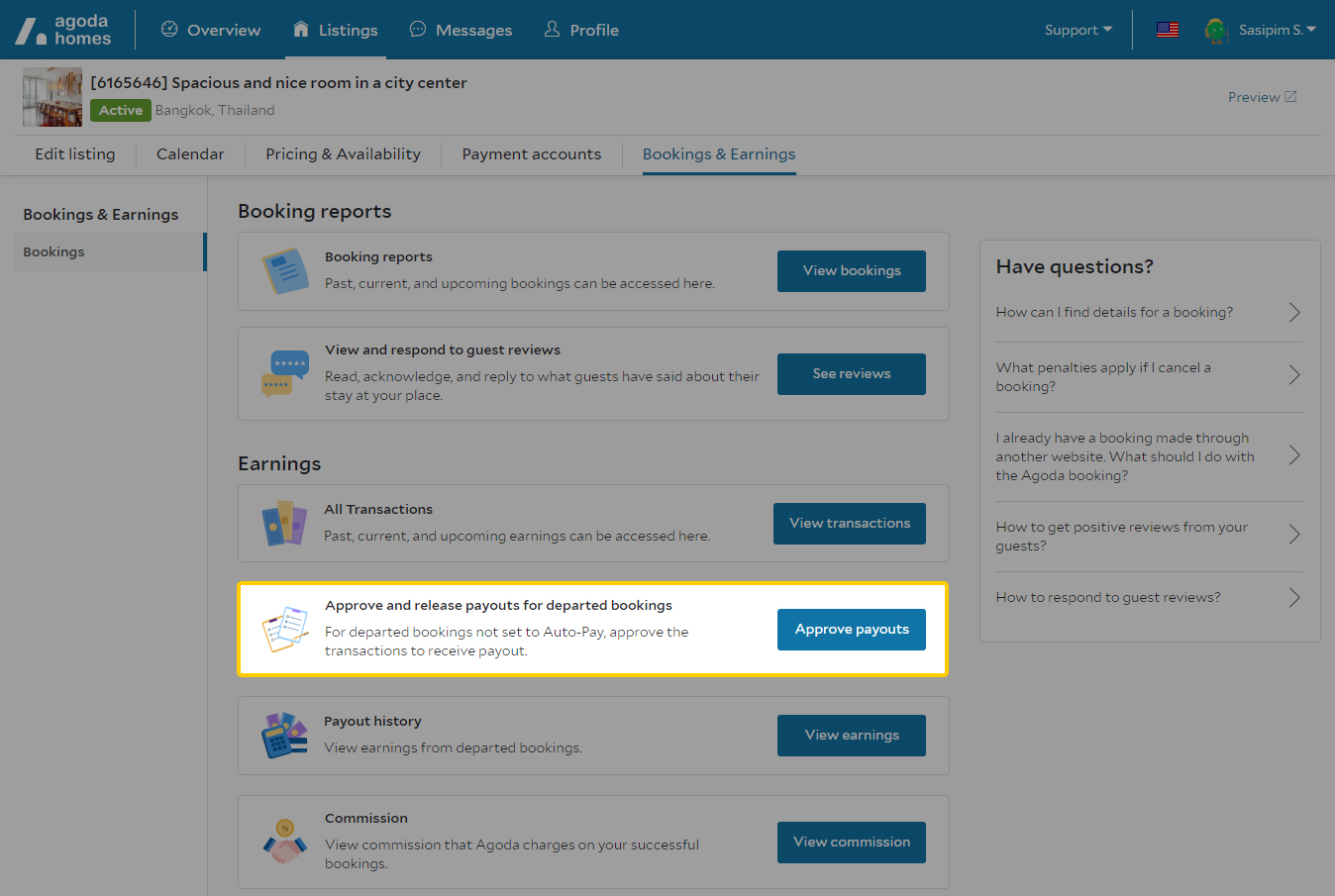The height and width of the screenshot is (896, 1335).
Task: Expand 'How to respond to guest reviews?'
Action: pyautogui.click(x=1149, y=598)
